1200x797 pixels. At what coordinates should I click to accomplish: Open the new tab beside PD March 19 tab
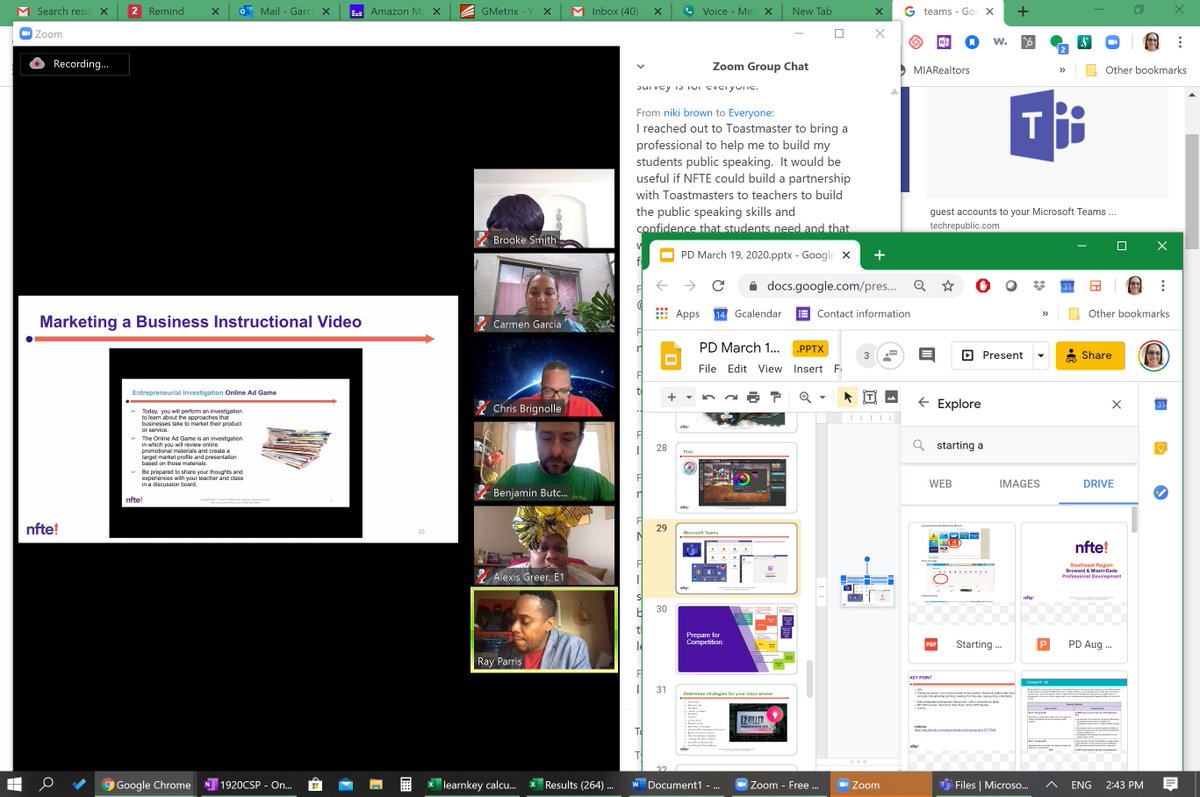(x=879, y=255)
